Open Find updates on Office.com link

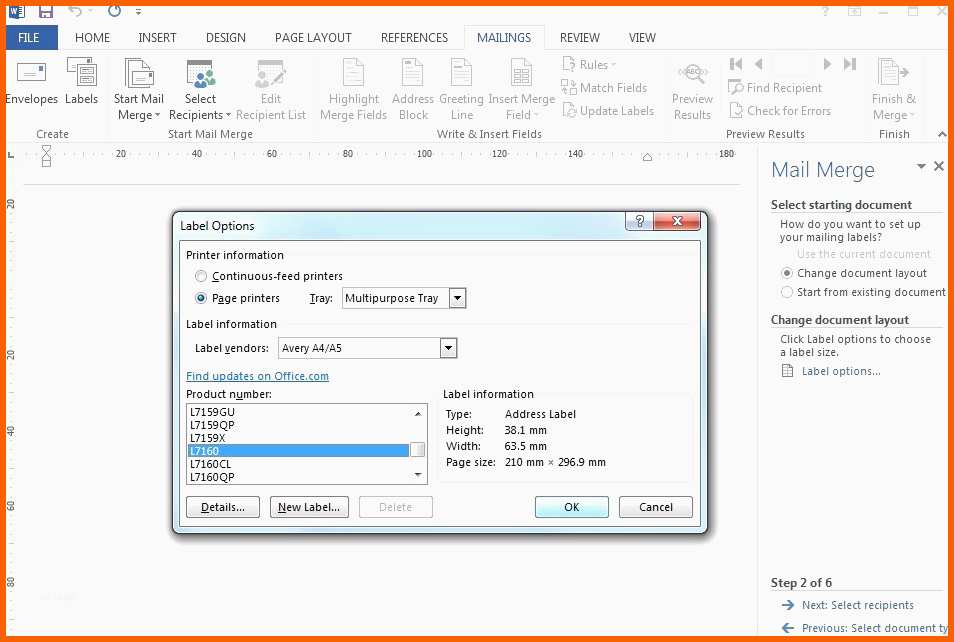tap(257, 376)
